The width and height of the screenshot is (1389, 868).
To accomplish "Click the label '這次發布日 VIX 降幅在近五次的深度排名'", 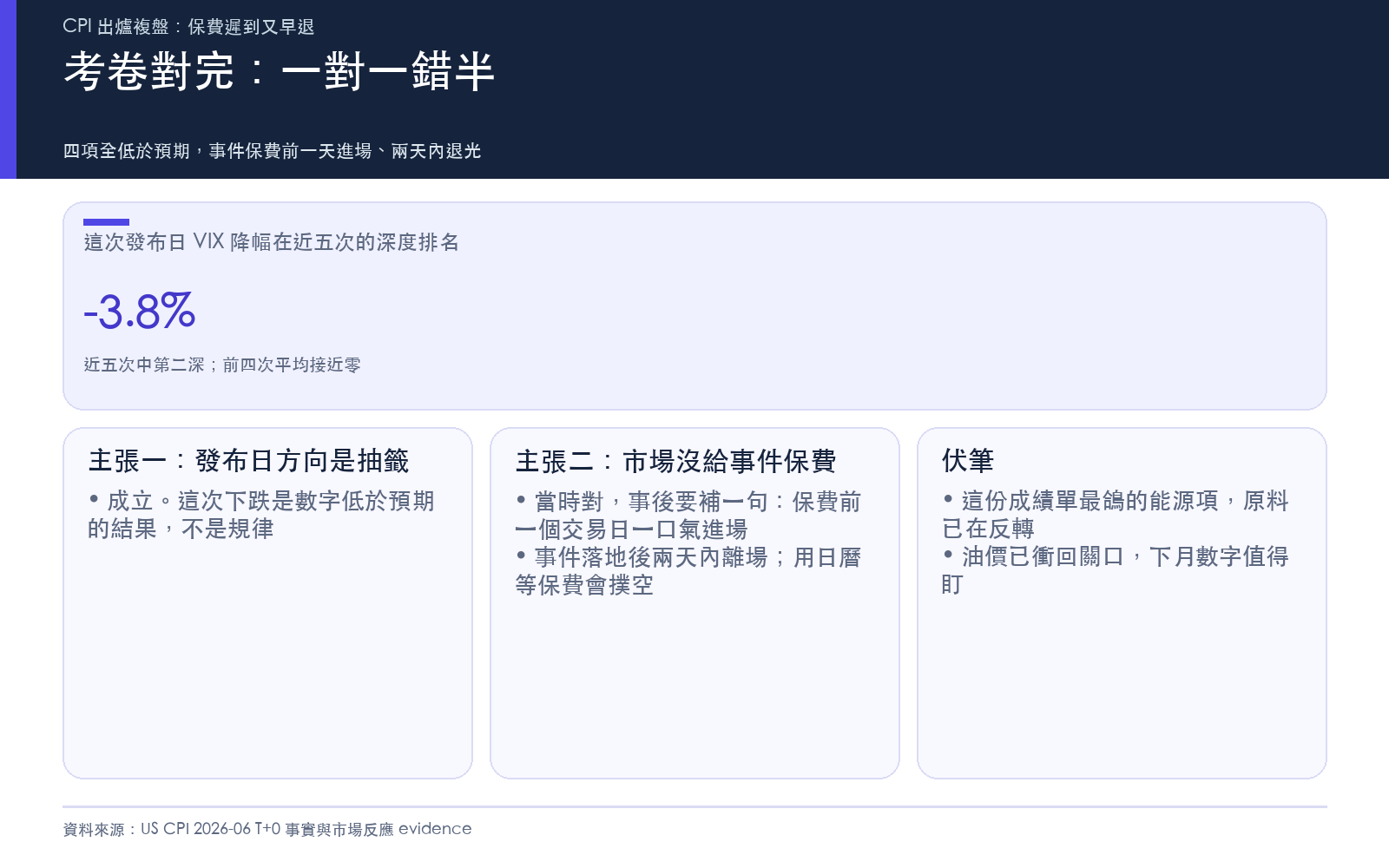I will coord(272,242).
